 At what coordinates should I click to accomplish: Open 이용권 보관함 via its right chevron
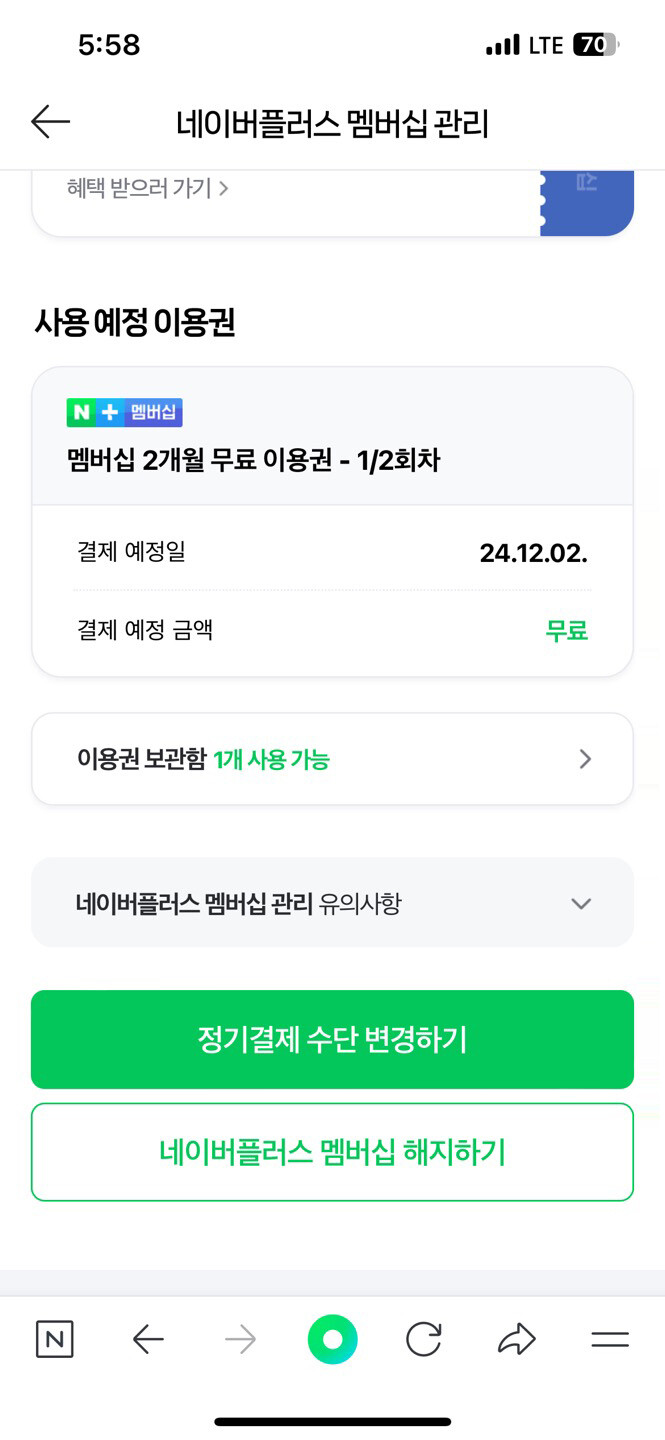[586, 759]
